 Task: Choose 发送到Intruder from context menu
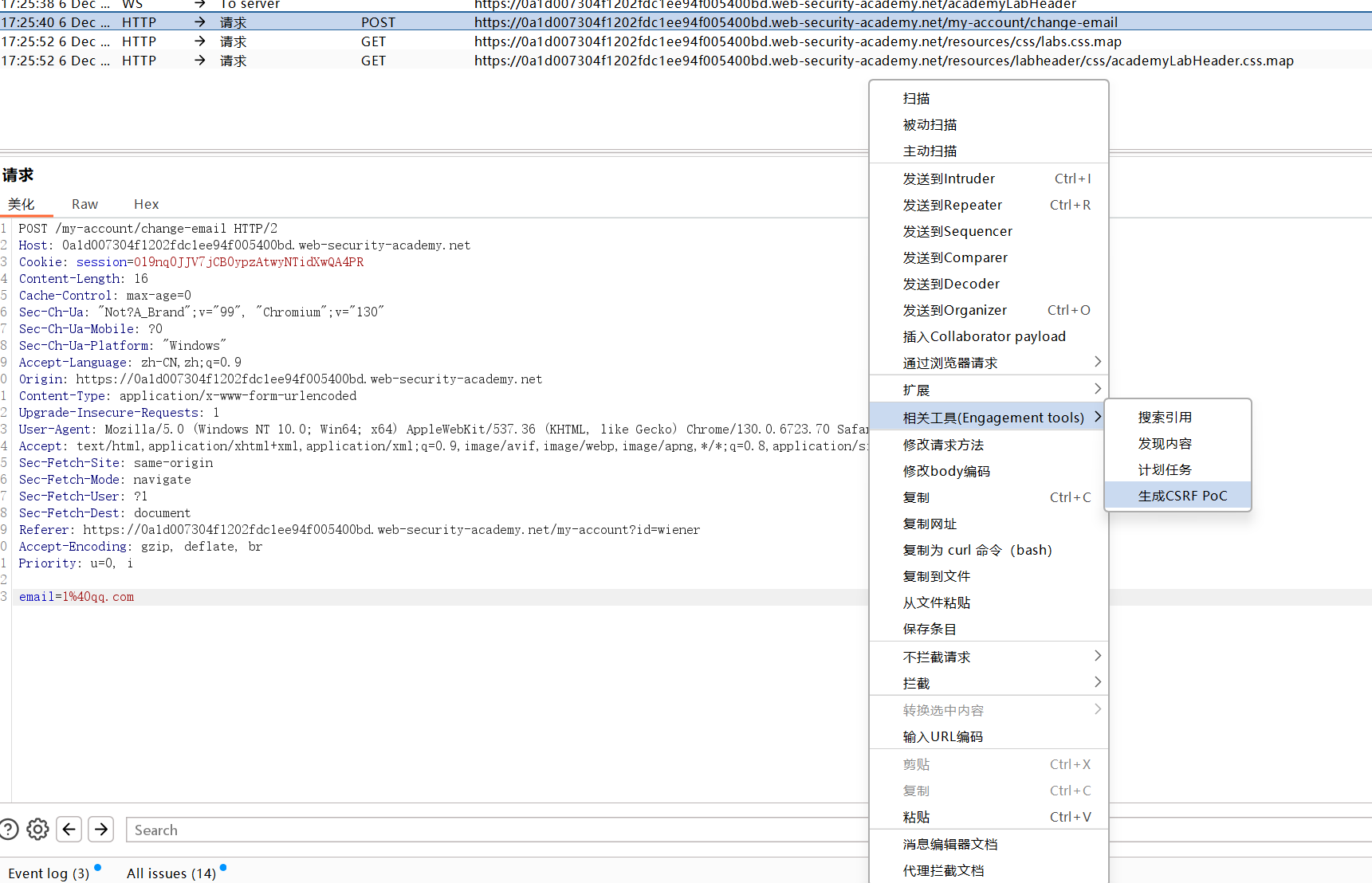pyautogui.click(x=948, y=179)
